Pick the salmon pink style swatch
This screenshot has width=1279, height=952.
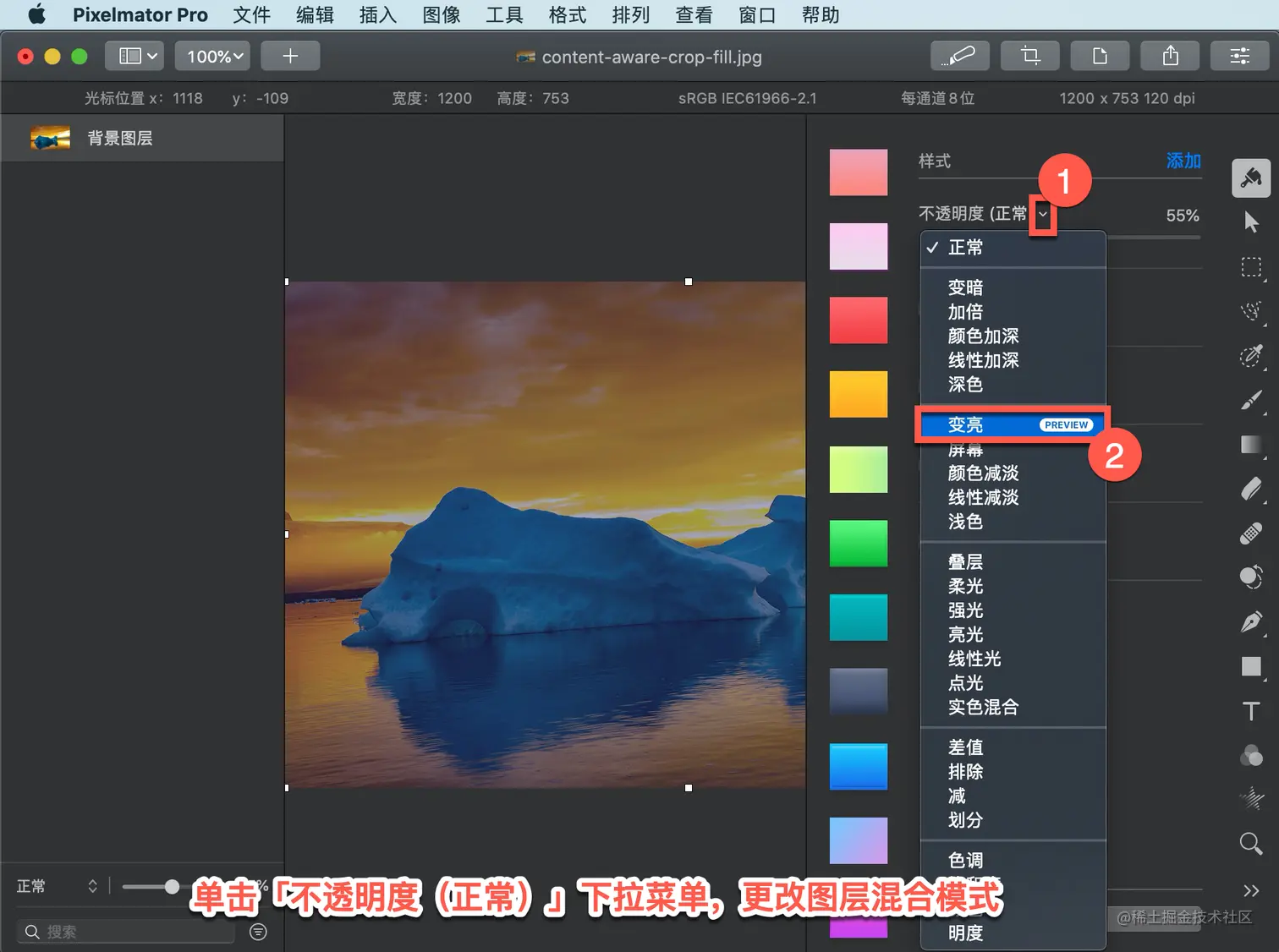(859, 172)
